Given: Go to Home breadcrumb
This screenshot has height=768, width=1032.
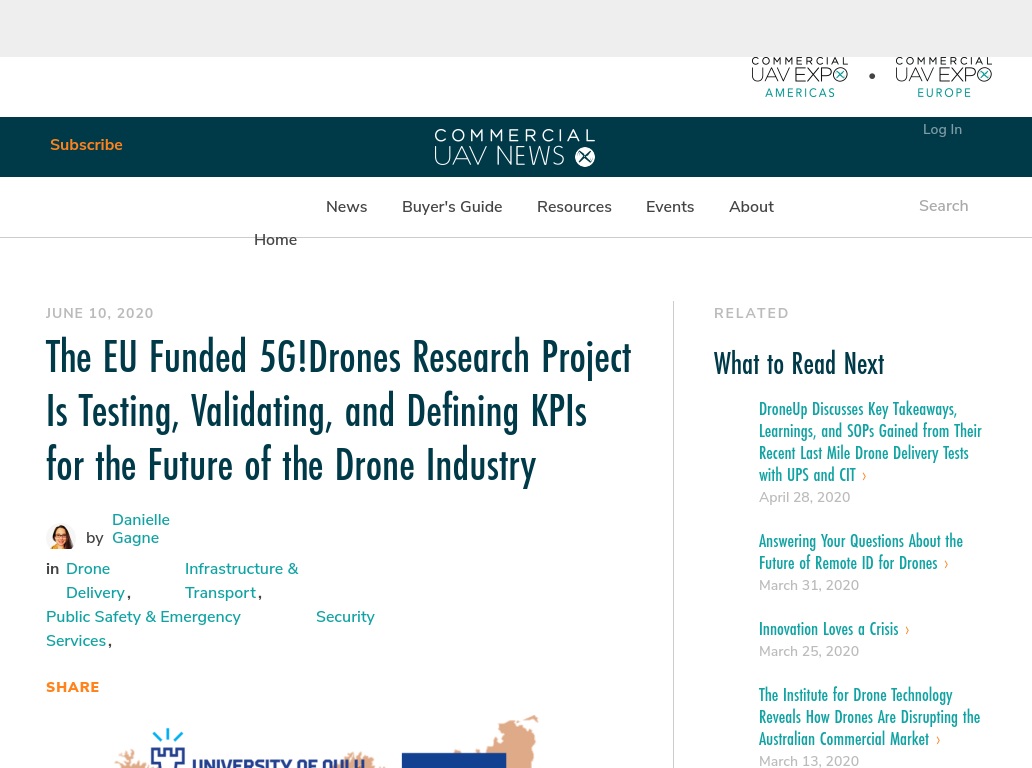Looking at the screenshot, I should pyautogui.click(x=275, y=240).
